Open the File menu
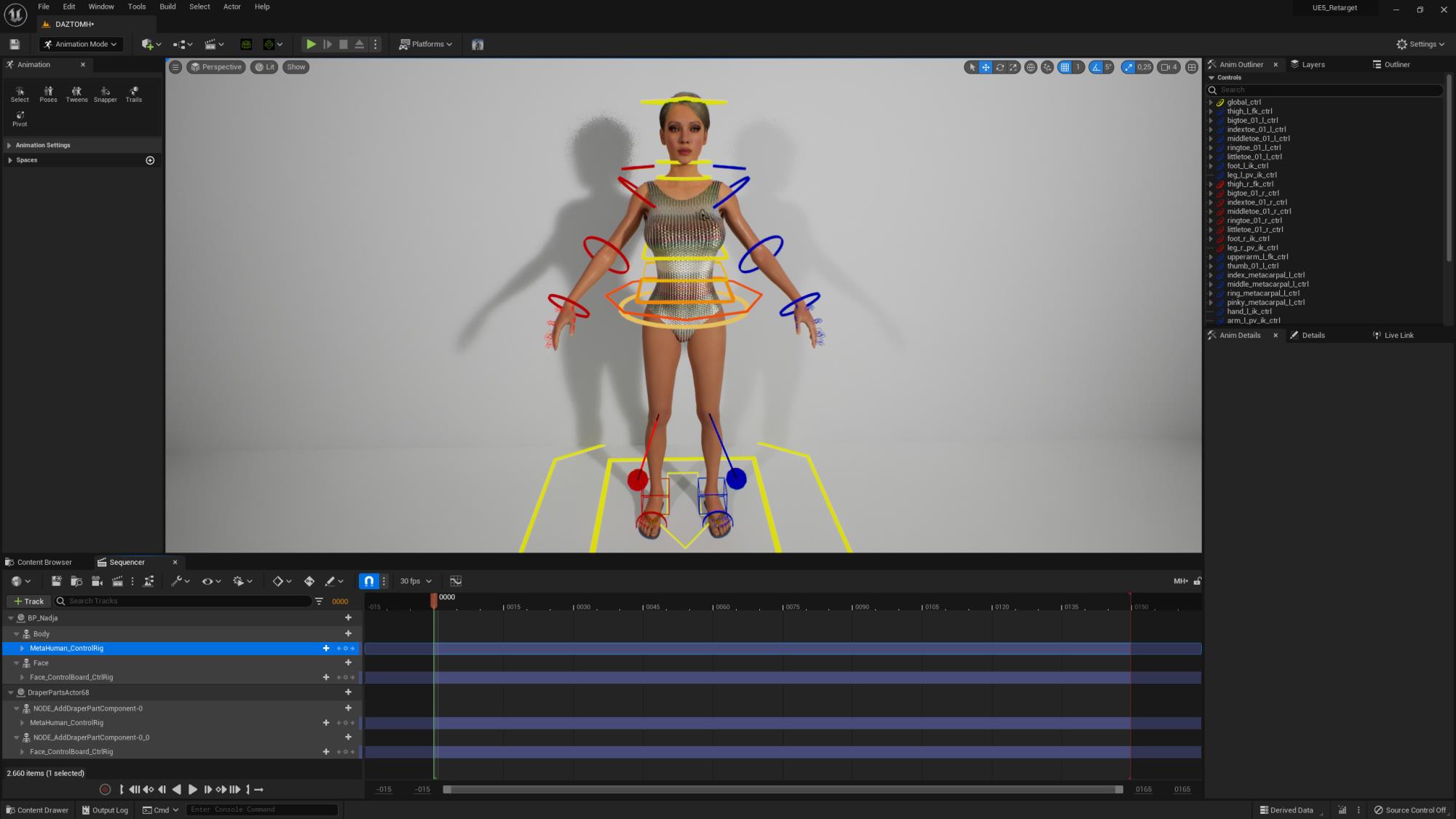1456x819 pixels. pyautogui.click(x=44, y=7)
